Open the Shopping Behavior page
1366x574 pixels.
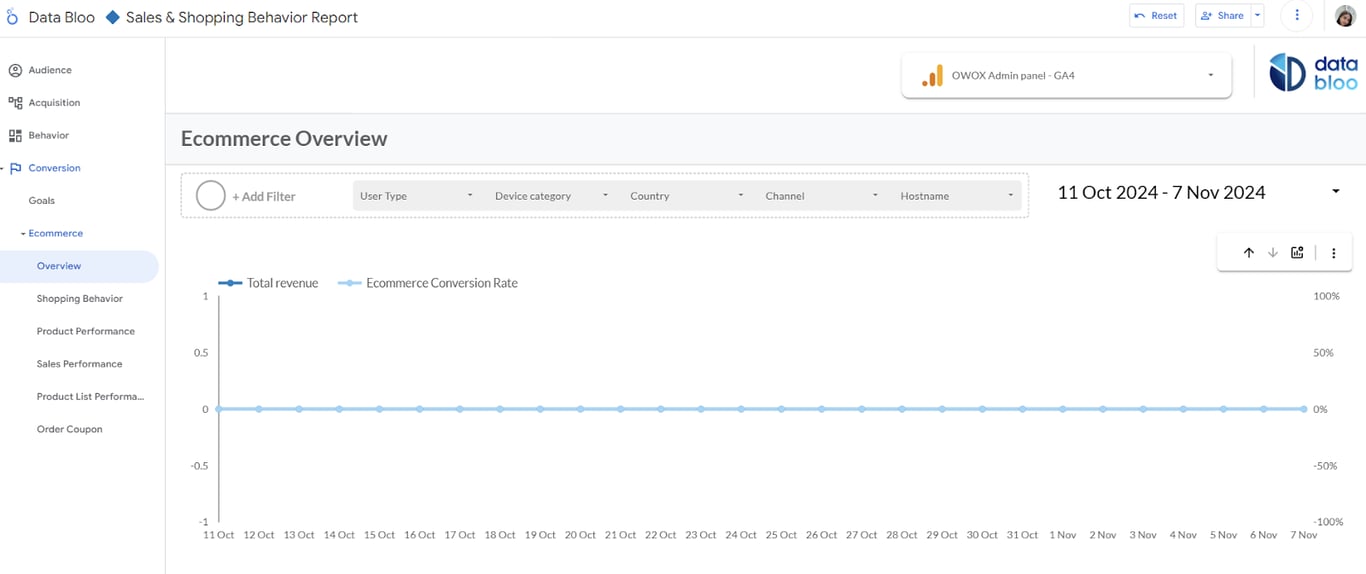coord(80,299)
